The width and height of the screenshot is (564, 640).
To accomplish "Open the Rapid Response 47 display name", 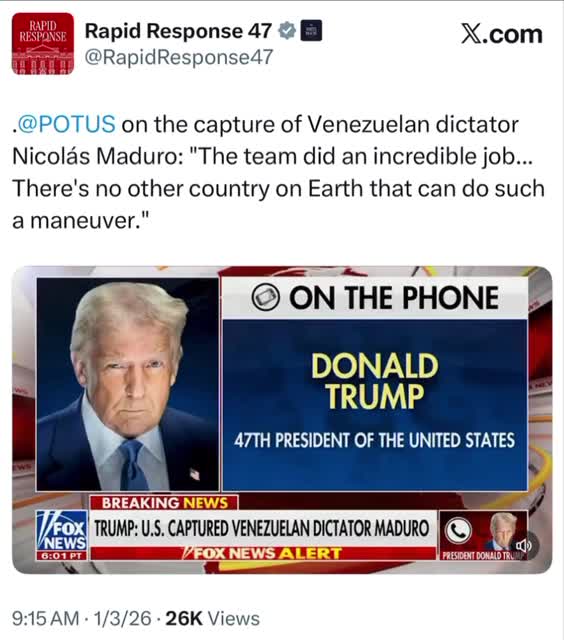I will coord(178,31).
